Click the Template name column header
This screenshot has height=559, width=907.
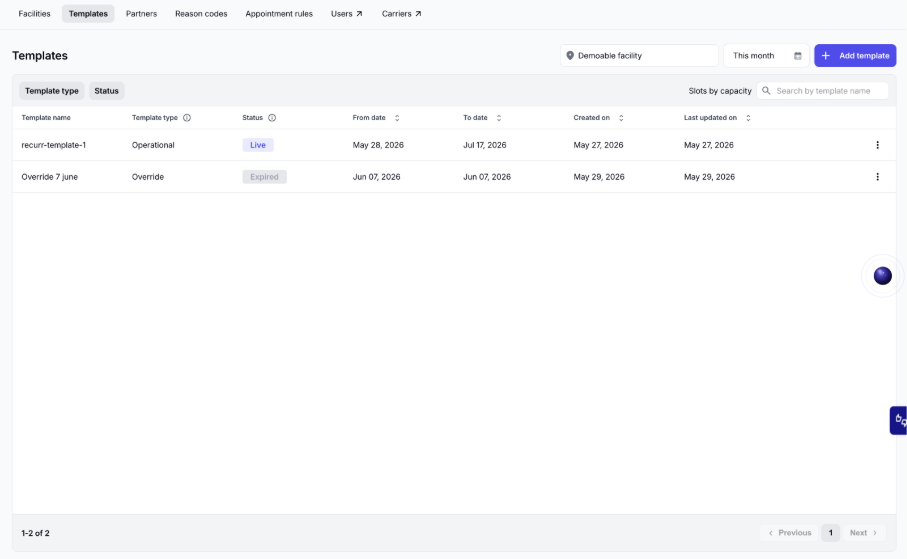coord(46,117)
